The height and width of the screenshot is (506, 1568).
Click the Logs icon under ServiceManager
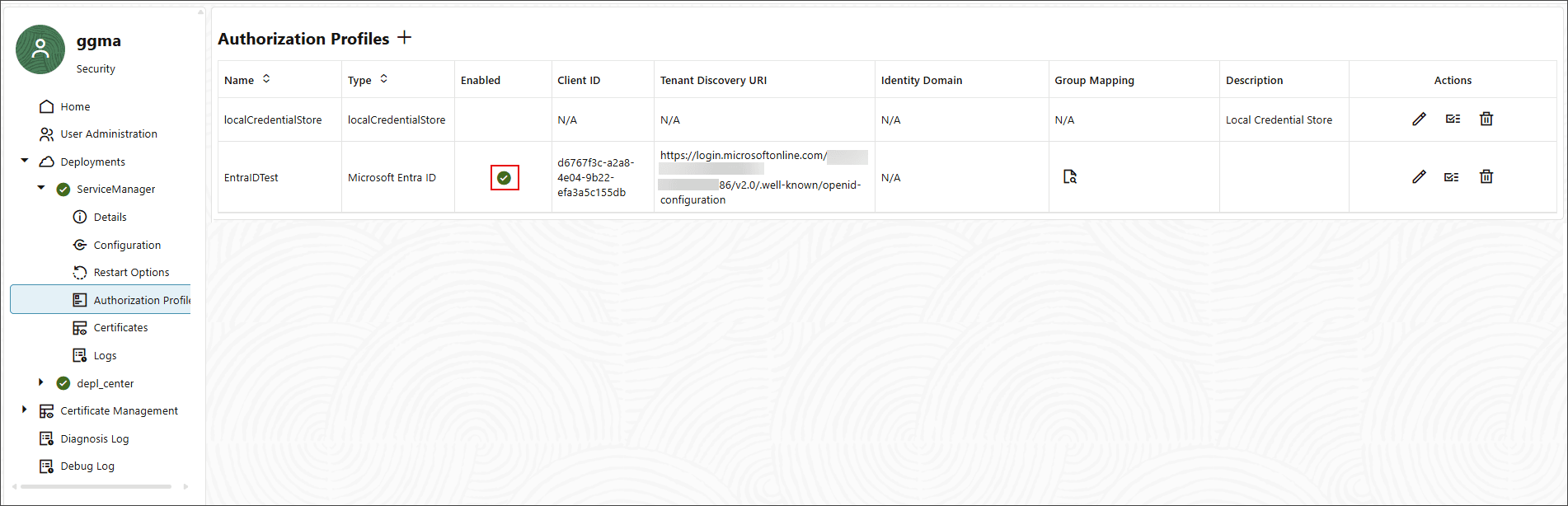click(80, 355)
